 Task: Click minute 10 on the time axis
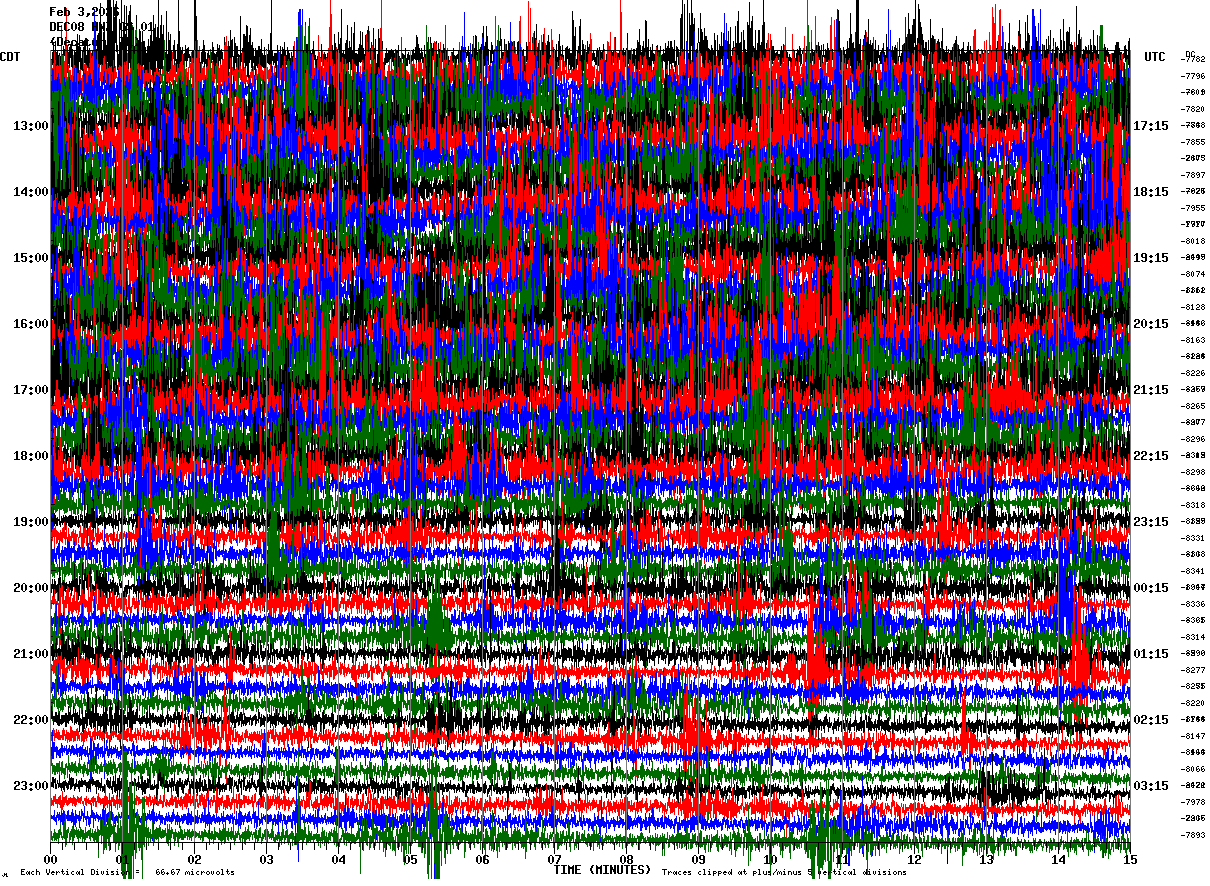[771, 860]
